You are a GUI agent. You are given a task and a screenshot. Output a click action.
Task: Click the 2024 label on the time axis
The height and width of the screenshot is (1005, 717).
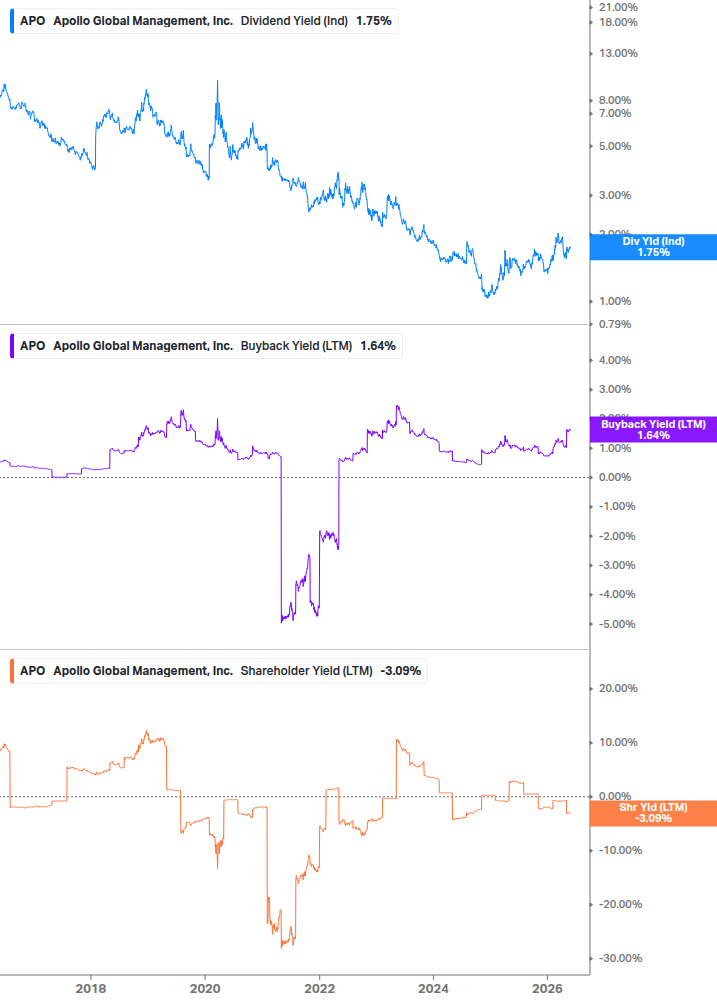(433, 988)
